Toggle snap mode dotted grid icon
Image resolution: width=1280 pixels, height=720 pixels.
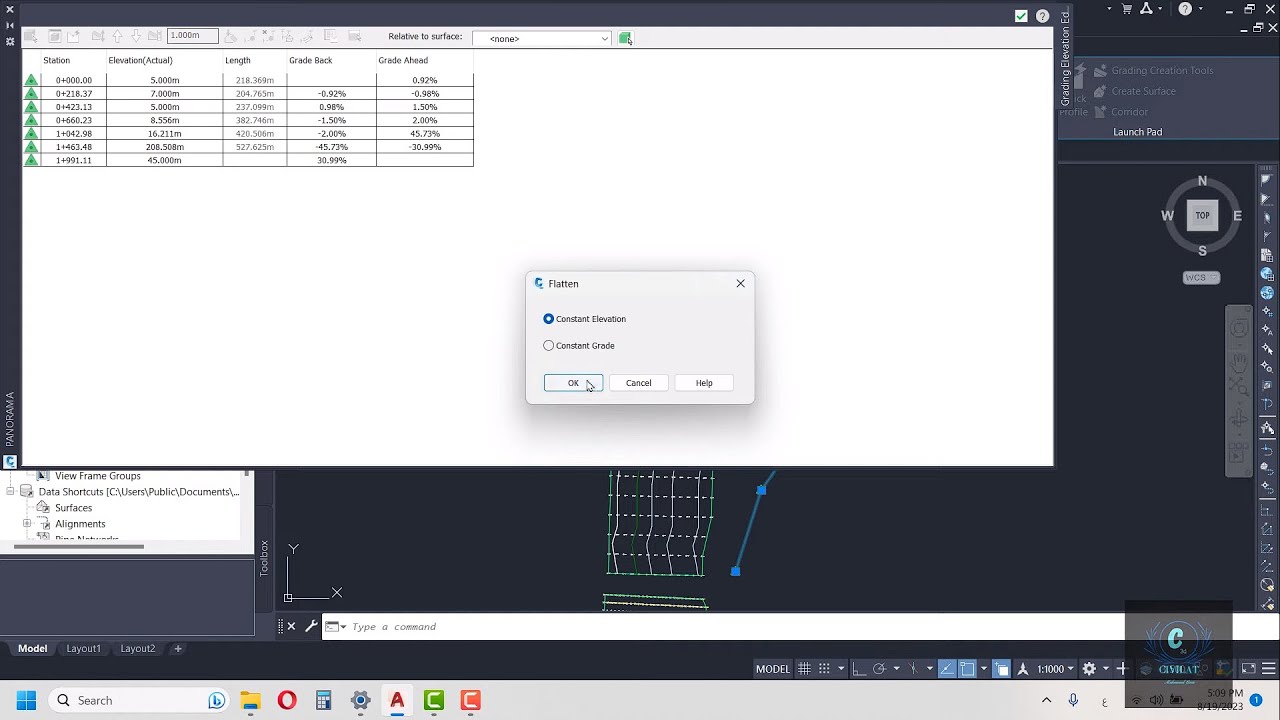[x=824, y=669]
